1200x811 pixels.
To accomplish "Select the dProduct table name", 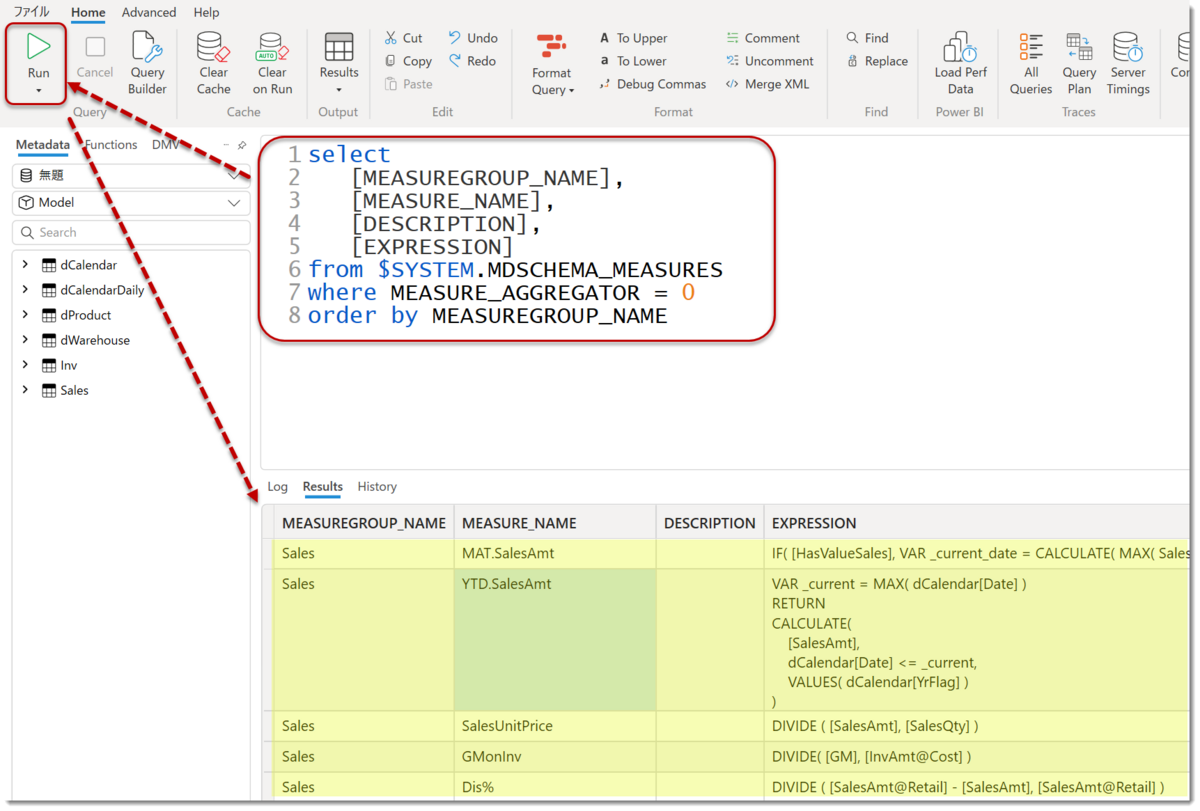I will point(85,315).
